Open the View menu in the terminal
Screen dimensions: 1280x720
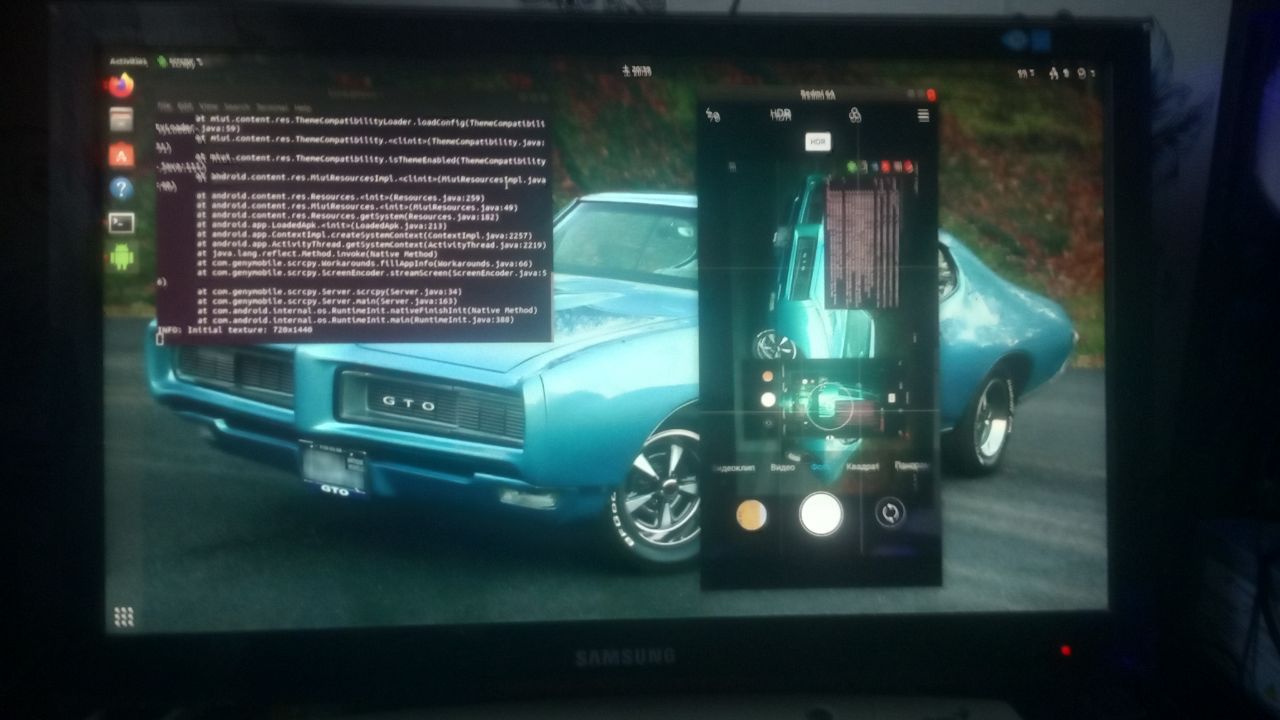point(208,106)
